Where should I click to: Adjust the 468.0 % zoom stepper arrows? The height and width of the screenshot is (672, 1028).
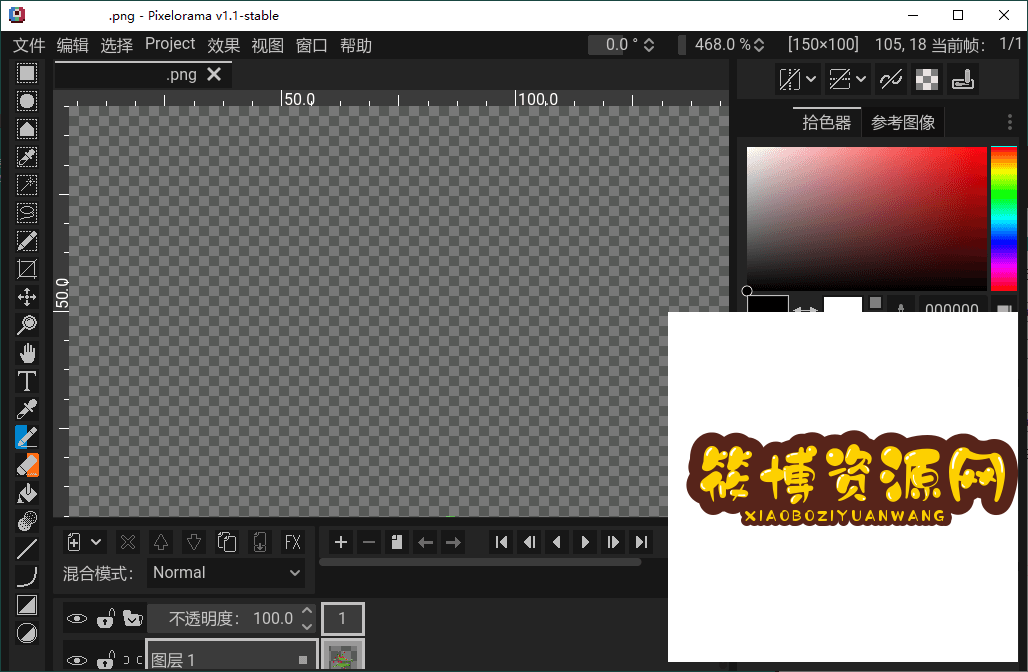pyautogui.click(x=759, y=45)
